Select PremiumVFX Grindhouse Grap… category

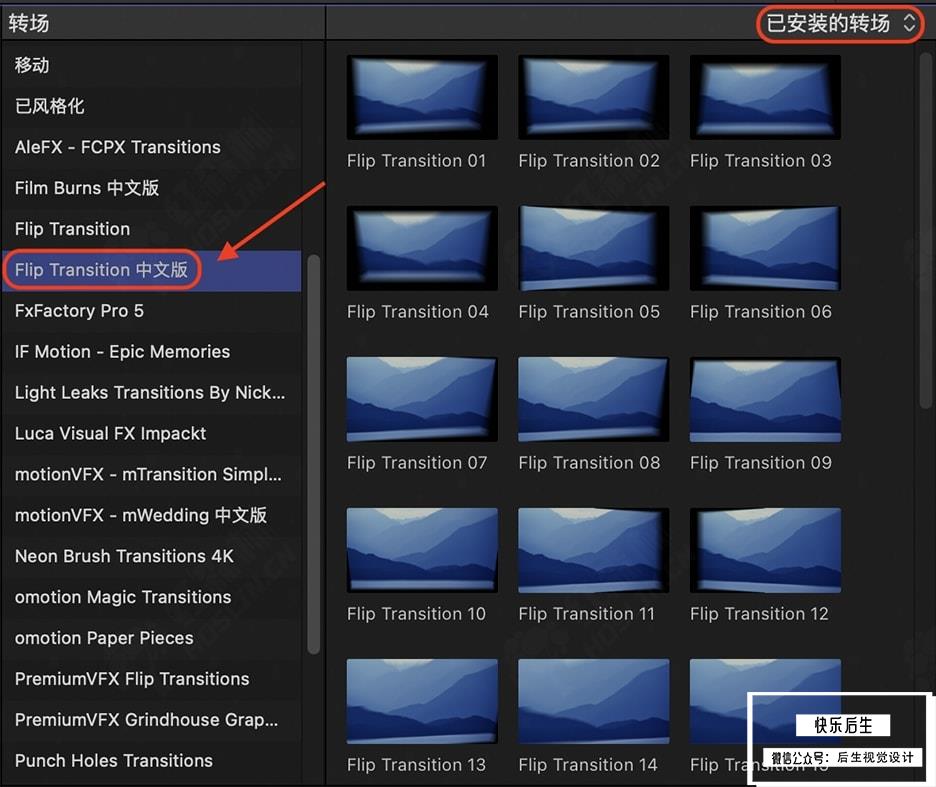tap(152, 720)
